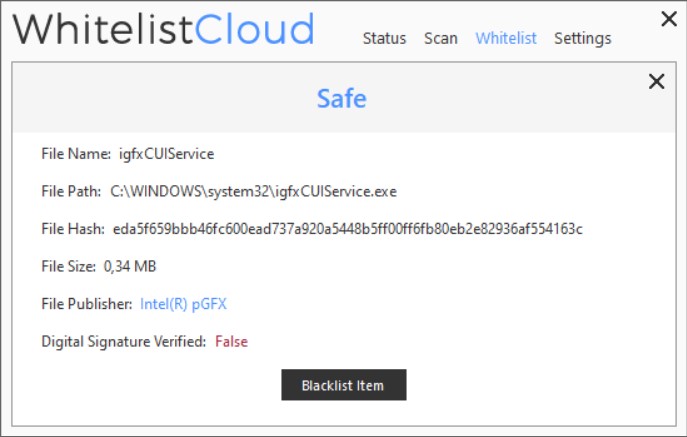This screenshot has height=437, width=687.
Task: Click the 0,34 MB file size value
Action: (x=130, y=266)
